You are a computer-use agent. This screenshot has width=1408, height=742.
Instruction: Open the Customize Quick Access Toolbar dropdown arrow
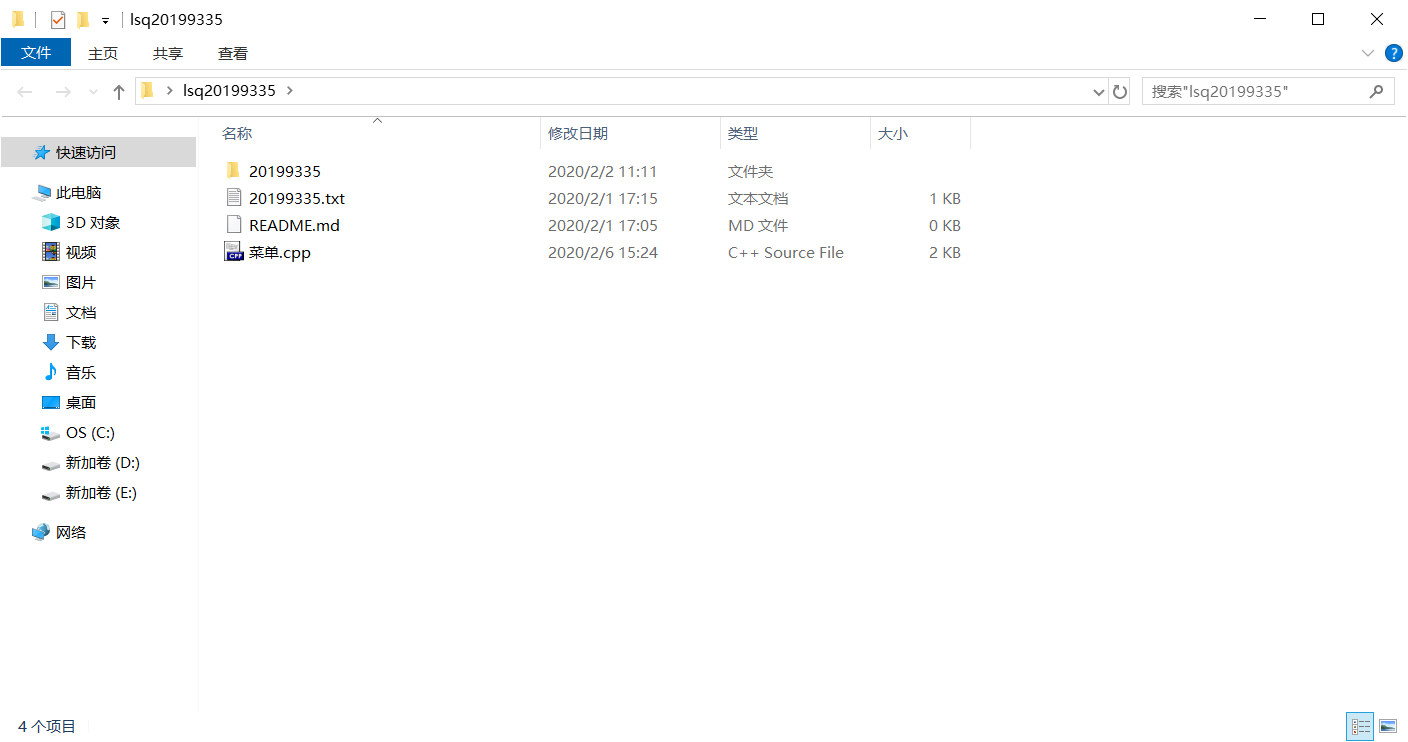(x=105, y=21)
